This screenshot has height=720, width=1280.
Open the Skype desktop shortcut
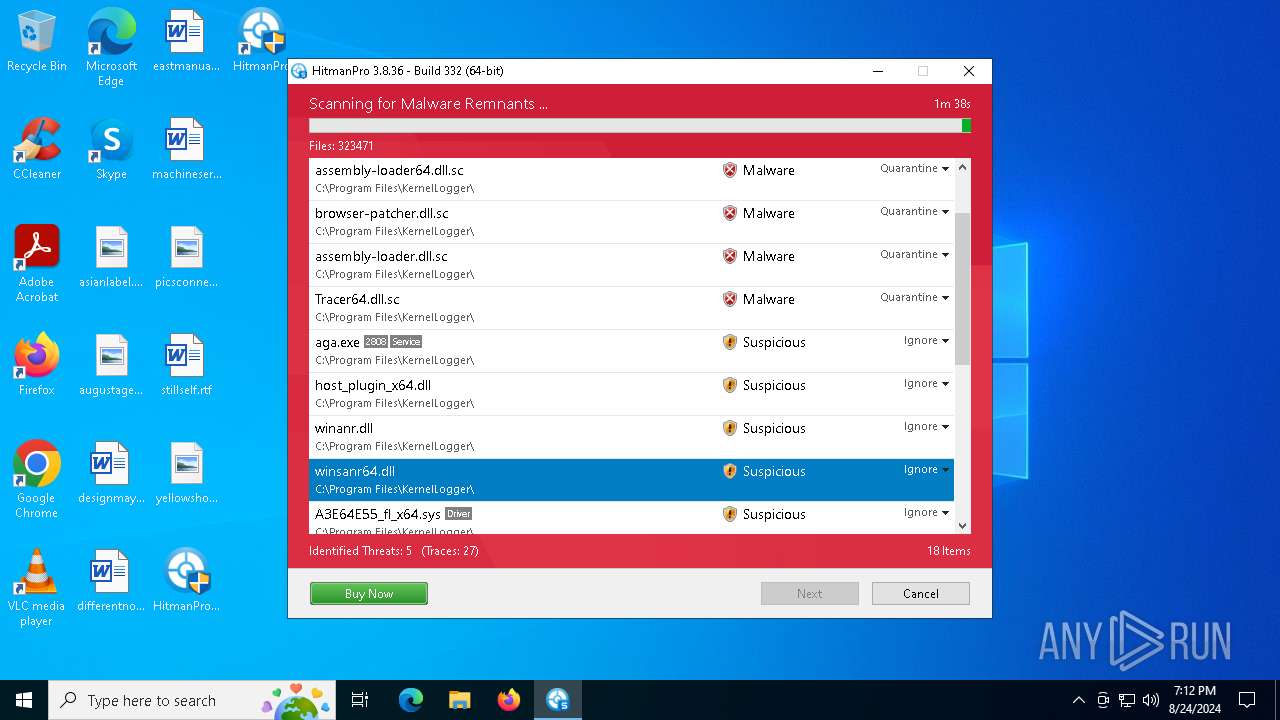tap(111, 150)
